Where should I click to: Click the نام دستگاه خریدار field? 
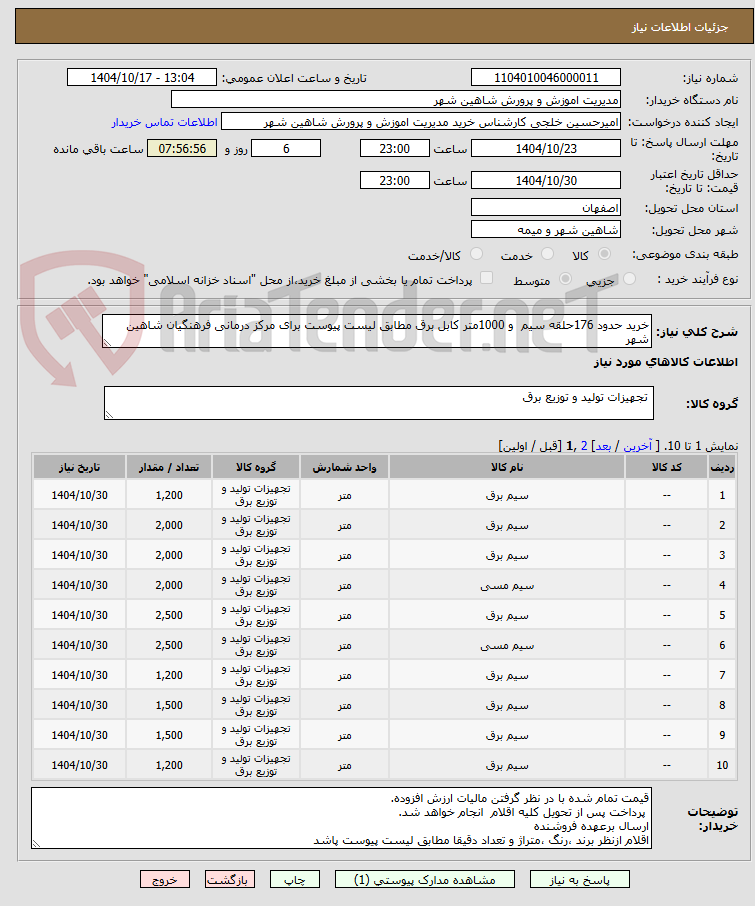tap(396, 99)
